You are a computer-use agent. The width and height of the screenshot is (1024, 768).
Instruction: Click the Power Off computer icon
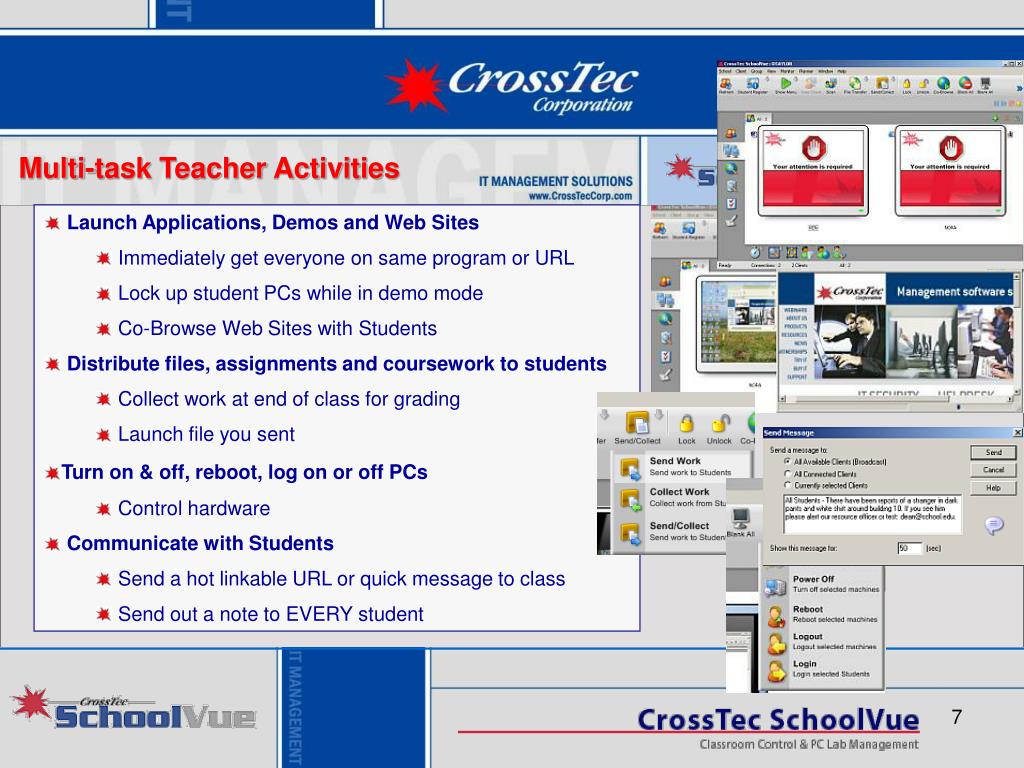pos(775,586)
